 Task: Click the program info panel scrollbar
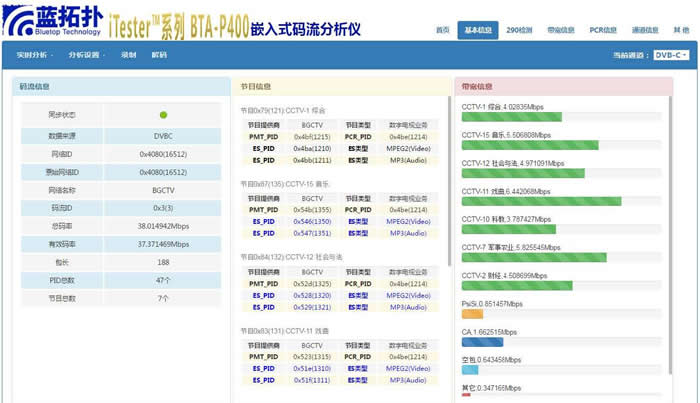(x=449, y=181)
